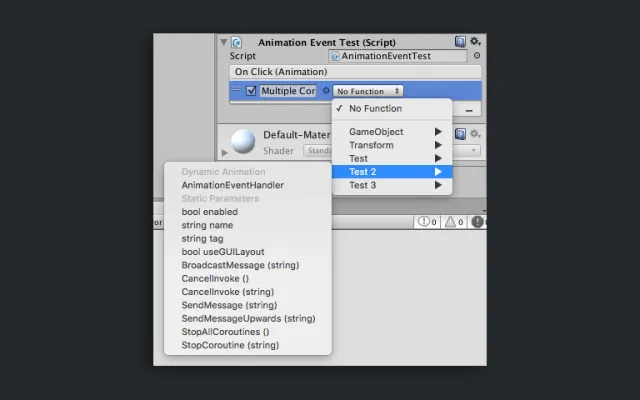Click the On Click (Animation) header
The image size is (640, 400).
click(355, 72)
